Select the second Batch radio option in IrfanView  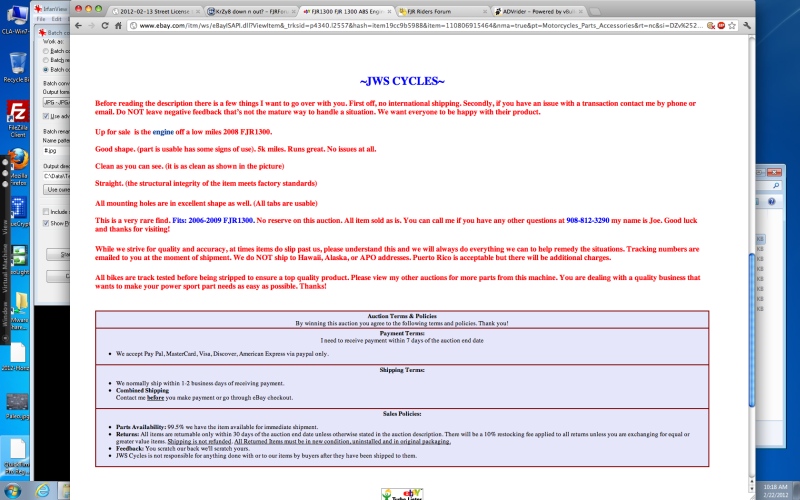click(x=46, y=60)
